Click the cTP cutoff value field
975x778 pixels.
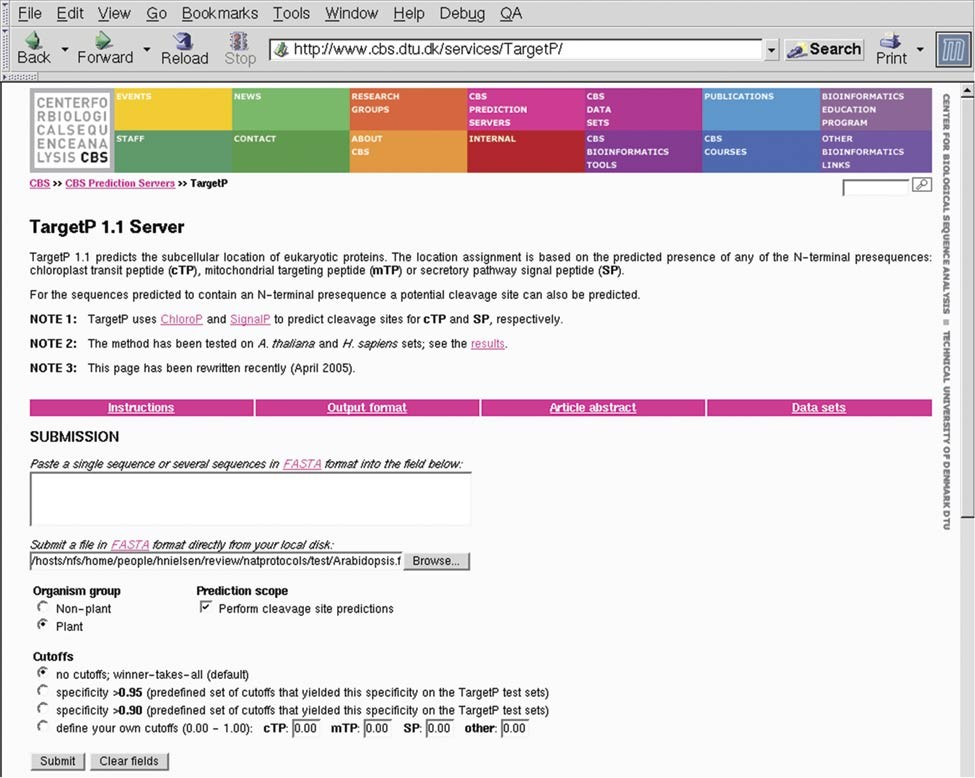[305, 728]
